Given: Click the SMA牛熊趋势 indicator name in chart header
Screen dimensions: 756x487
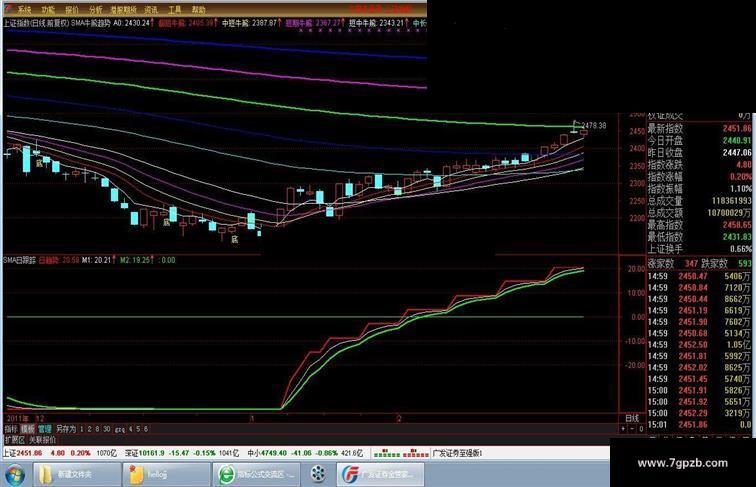Looking at the screenshot, I should tap(91, 23).
